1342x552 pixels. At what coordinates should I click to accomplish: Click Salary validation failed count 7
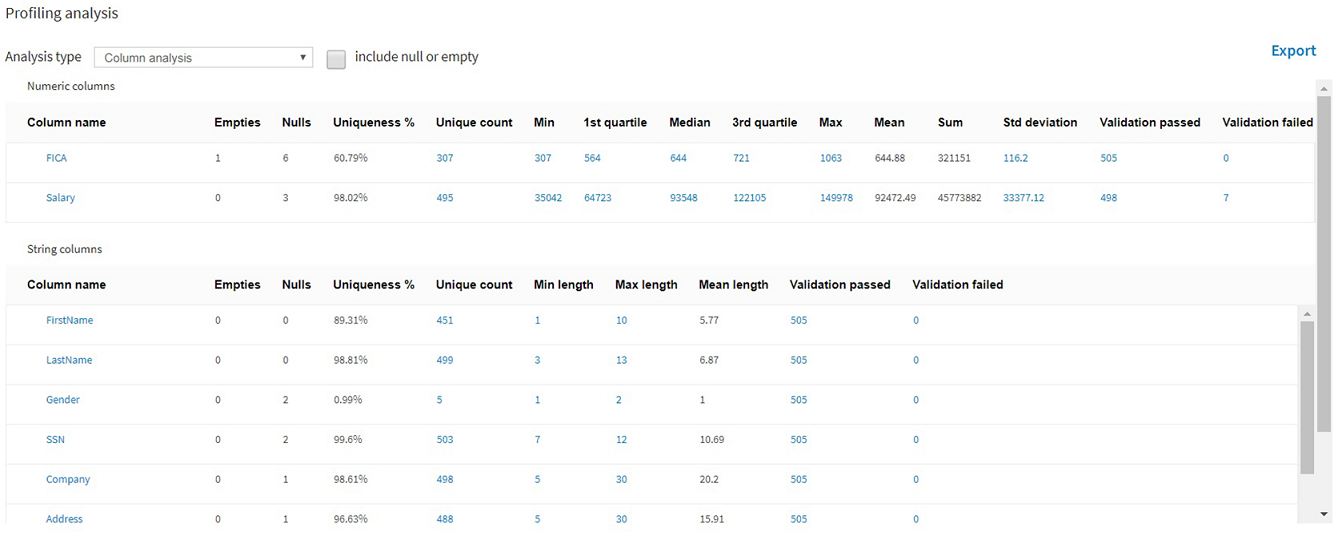click(1226, 198)
